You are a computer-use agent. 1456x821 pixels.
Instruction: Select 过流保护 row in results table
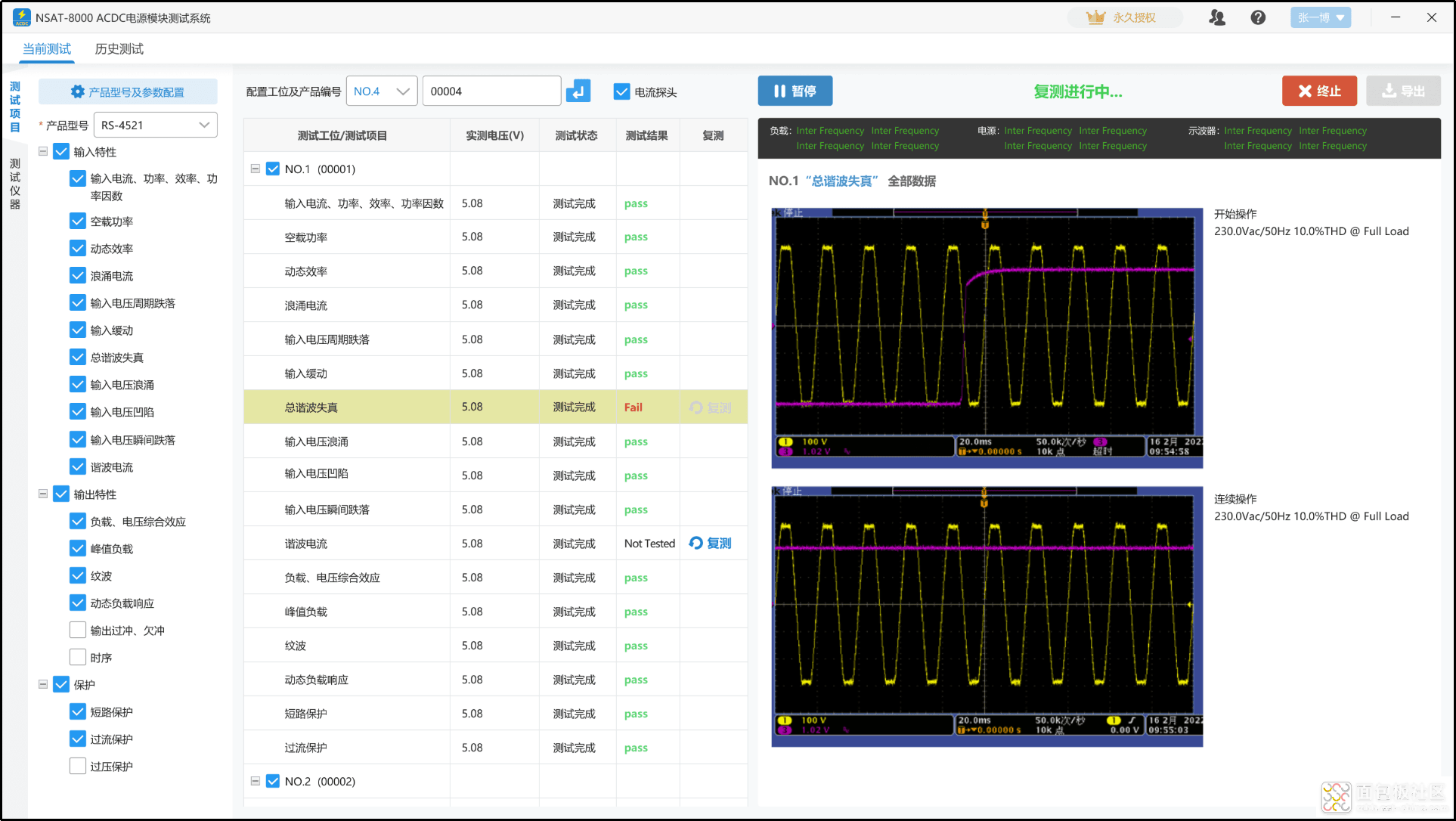(x=496, y=748)
